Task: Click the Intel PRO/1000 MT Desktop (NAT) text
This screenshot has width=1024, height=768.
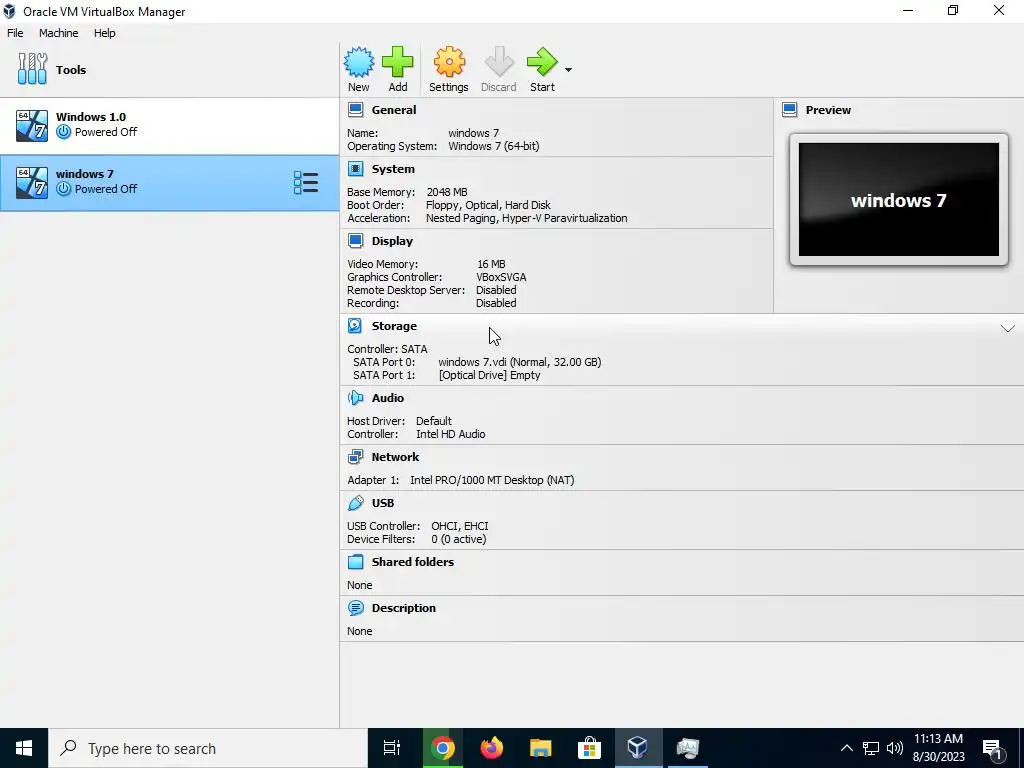Action: [492, 480]
